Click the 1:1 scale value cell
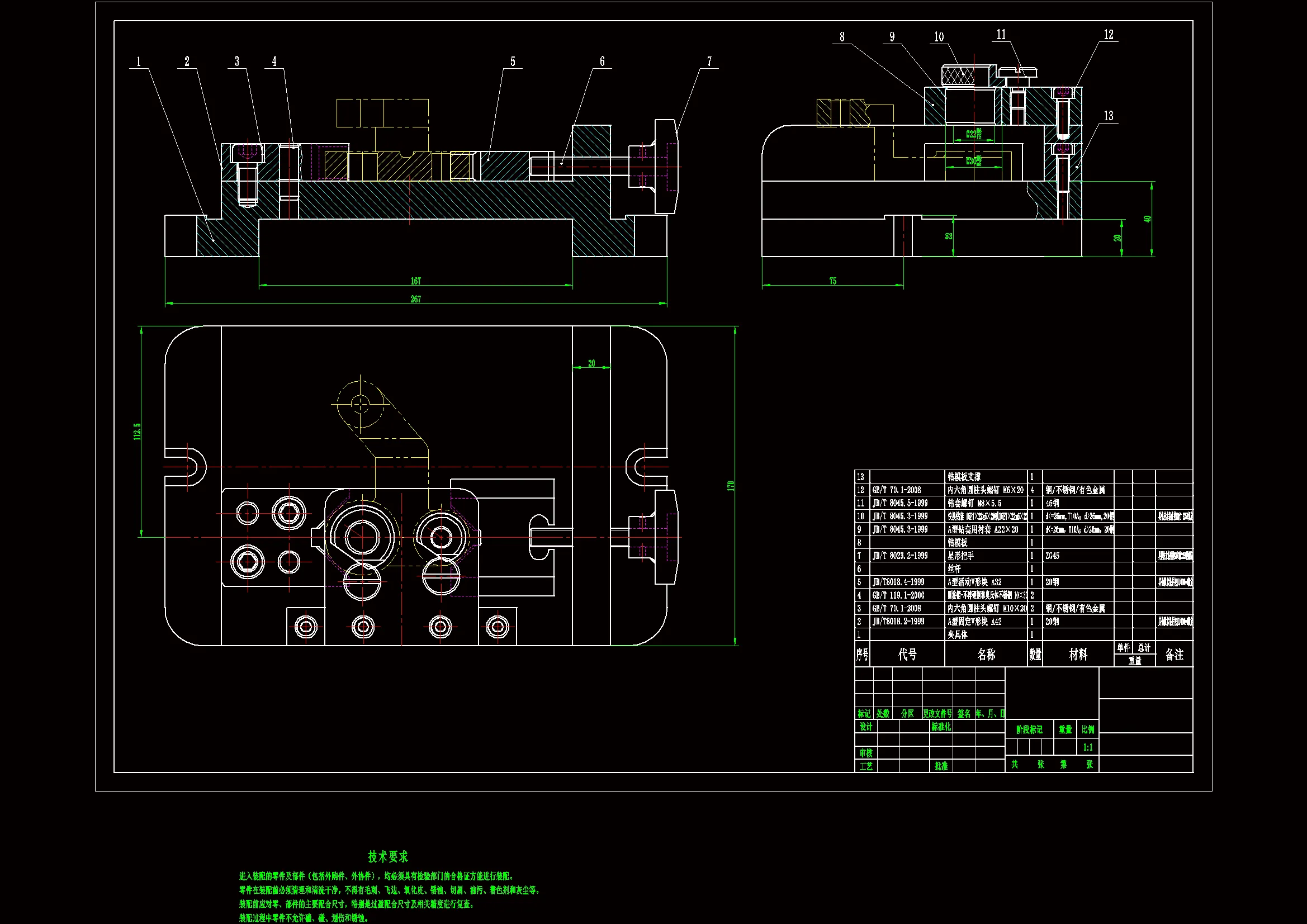1307x924 pixels. (1087, 747)
